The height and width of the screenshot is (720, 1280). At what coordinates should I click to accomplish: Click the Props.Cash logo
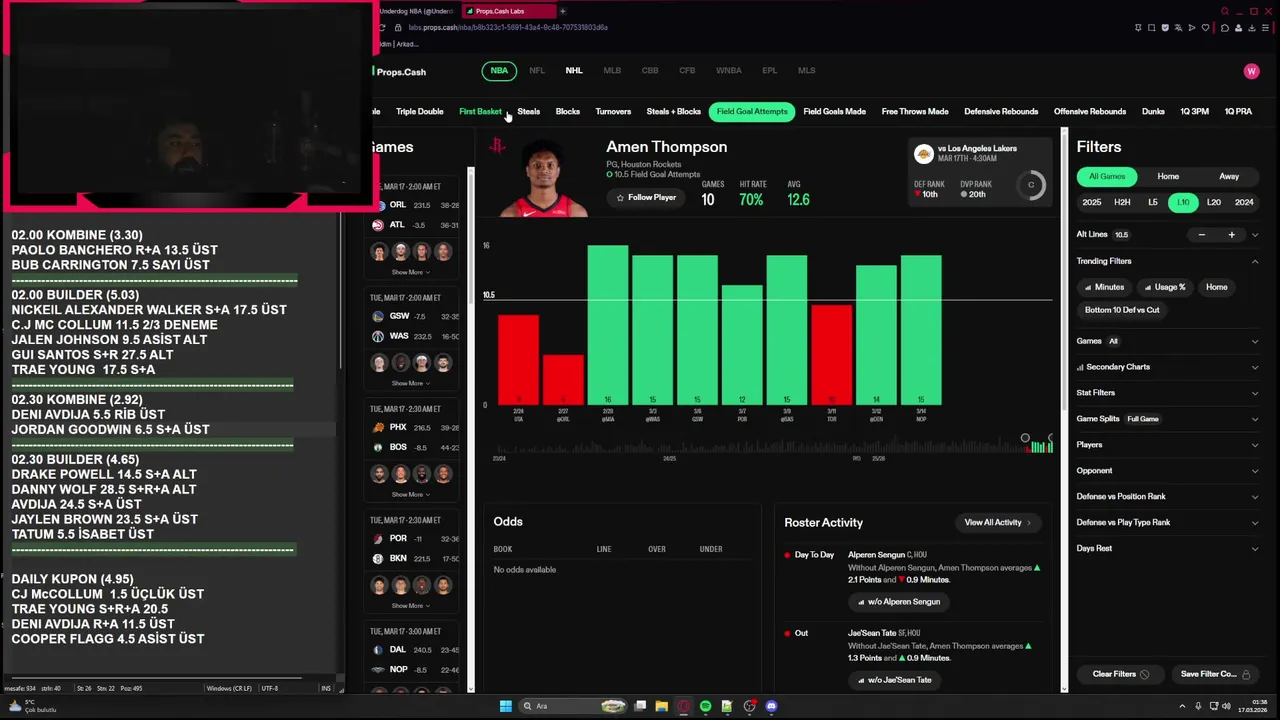(x=399, y=72)
